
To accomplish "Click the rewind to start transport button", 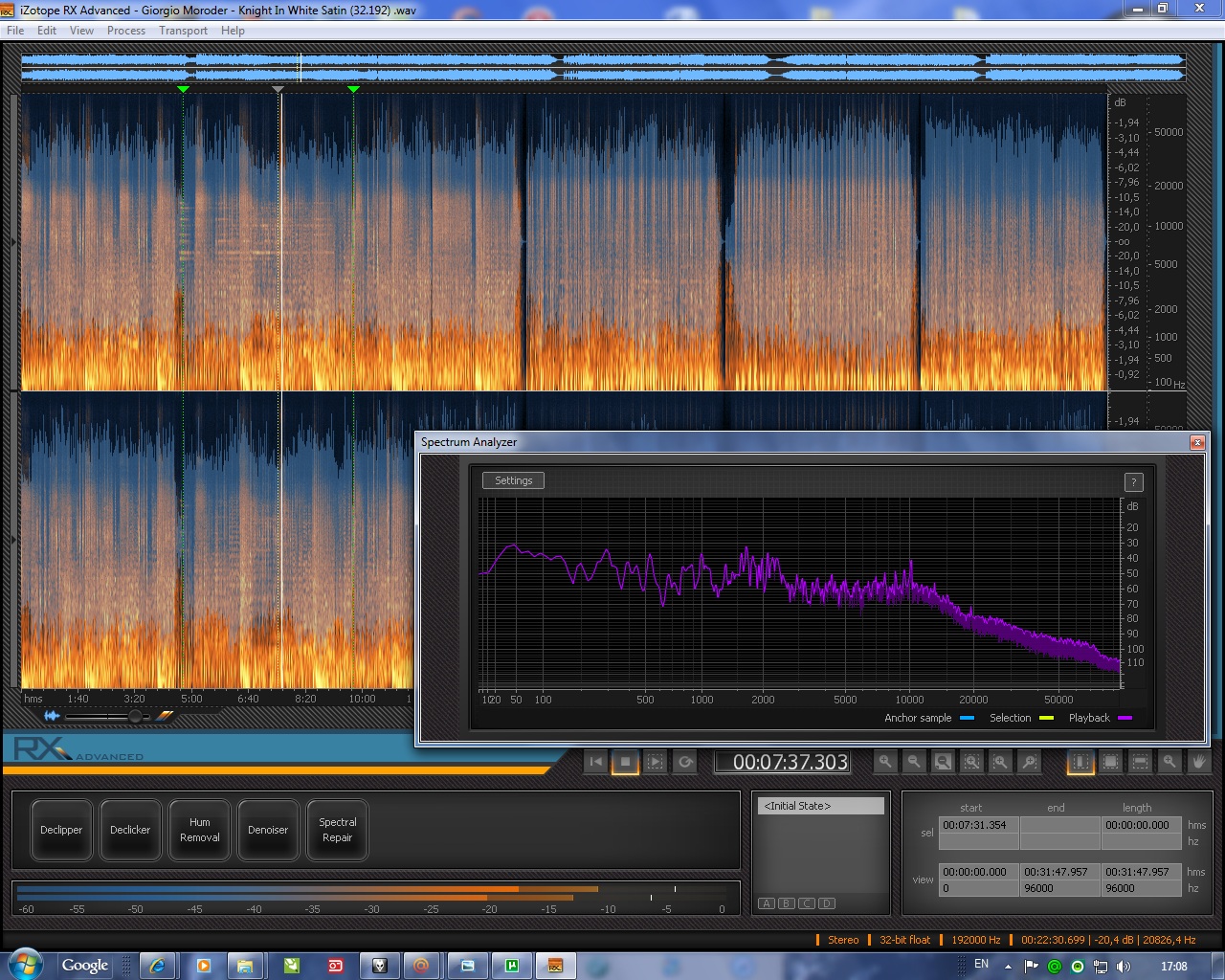I will pyautogui.click(x=596, y=762).
